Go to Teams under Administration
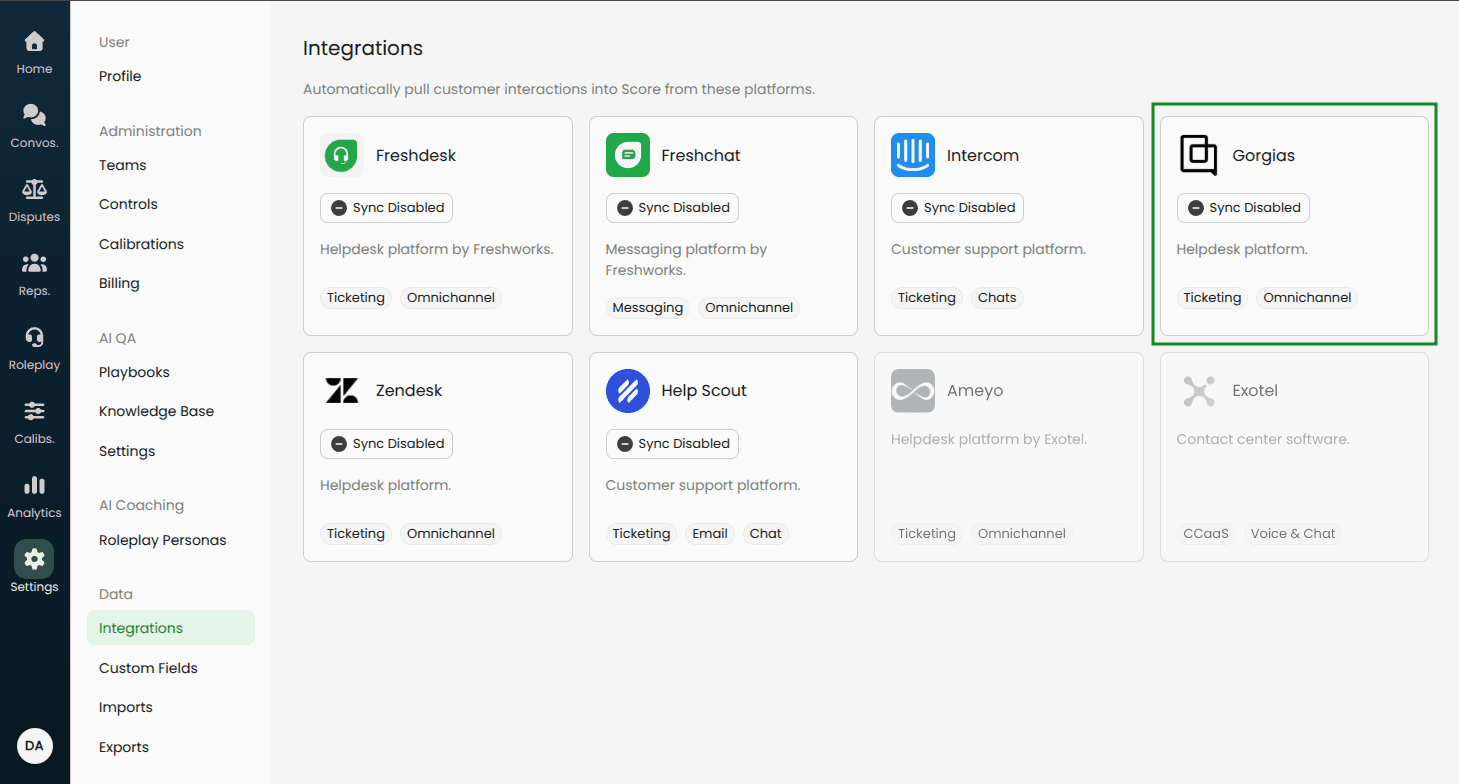The width and height of the screenshot is (1459, 784). [122, 165]
